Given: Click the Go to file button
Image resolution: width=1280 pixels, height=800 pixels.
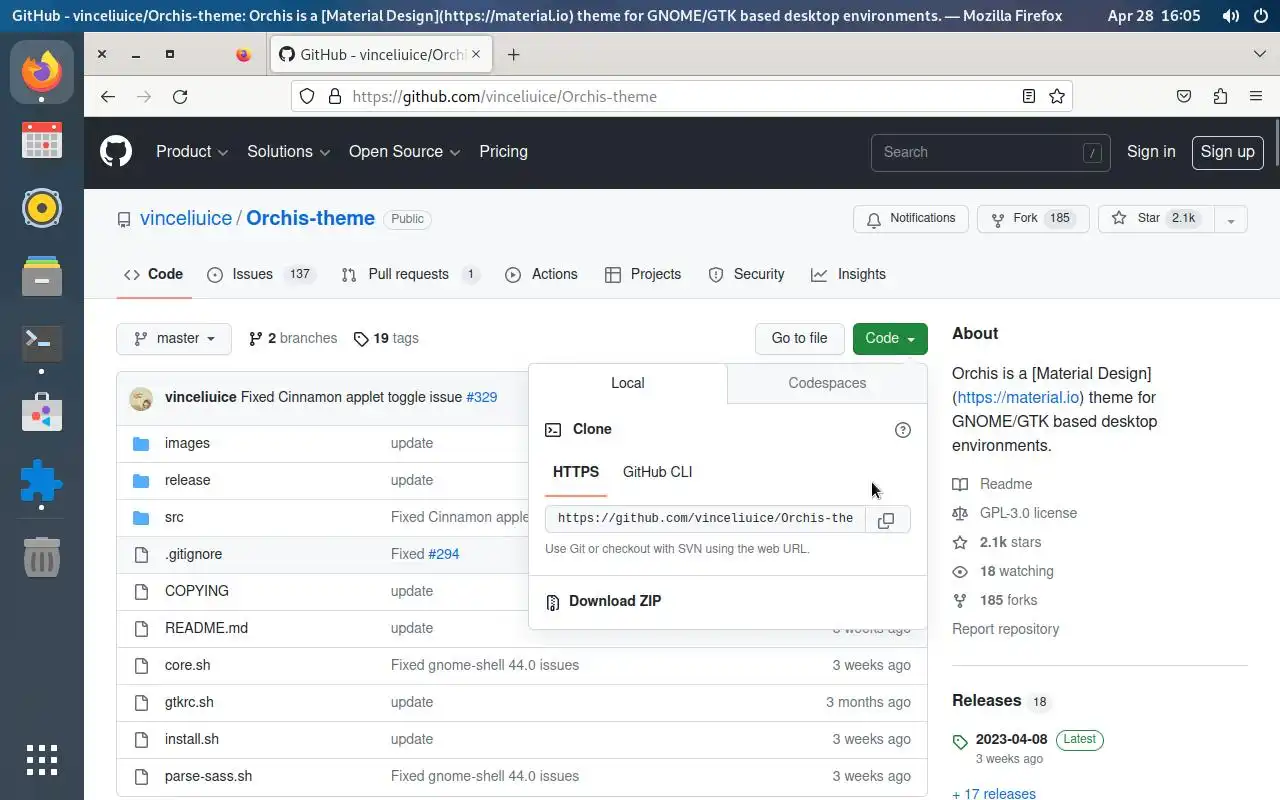Looking at the screenshot, I should pos(799,339).
